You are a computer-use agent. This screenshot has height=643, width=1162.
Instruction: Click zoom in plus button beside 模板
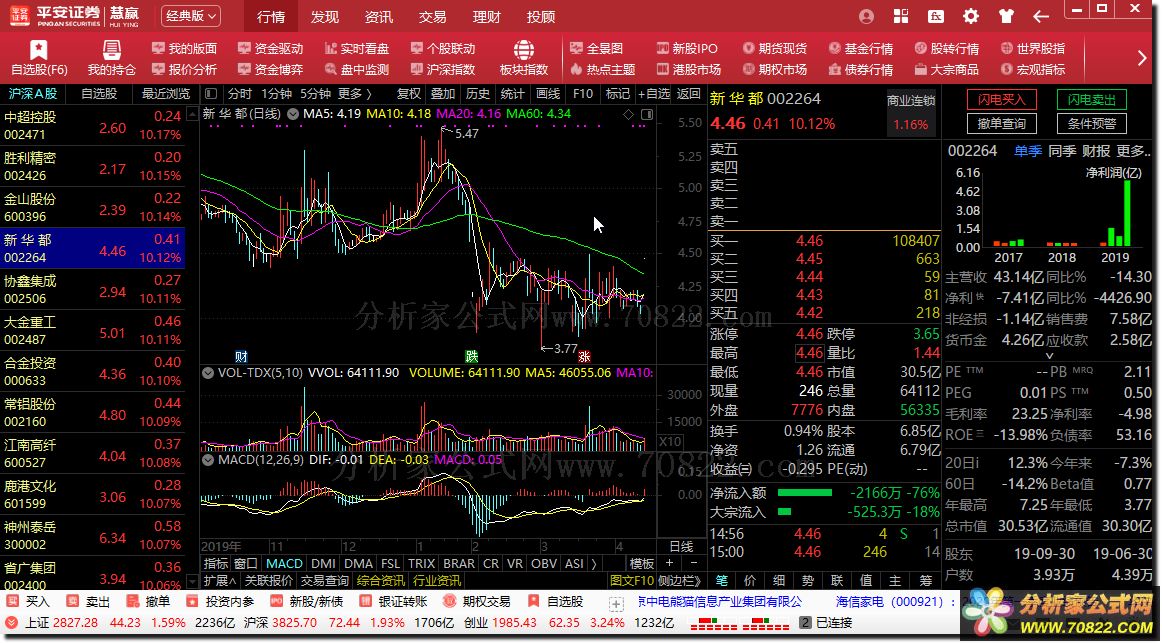pyautogui.click(x=669, y=564)
